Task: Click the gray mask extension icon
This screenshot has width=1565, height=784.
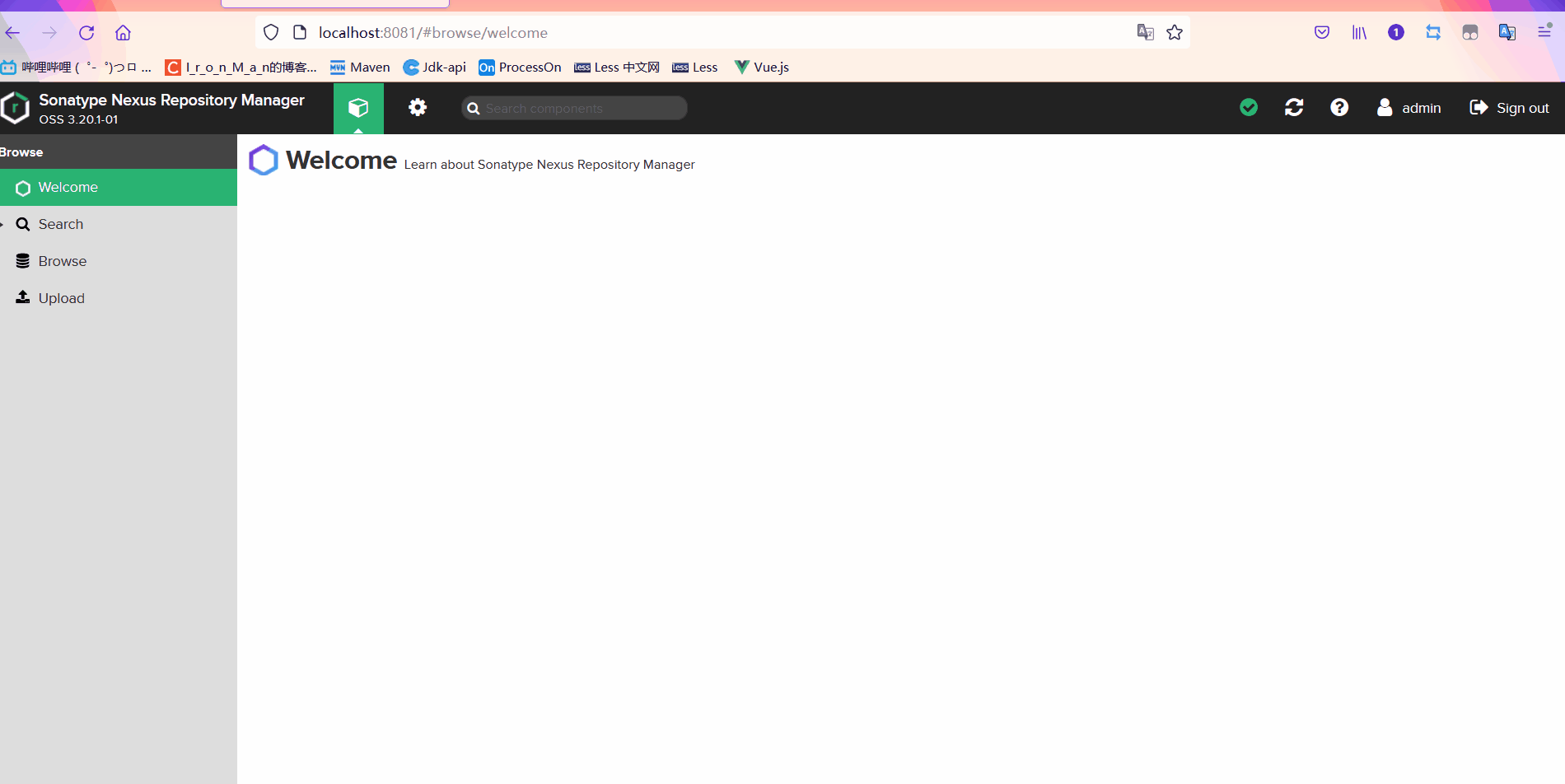Action: pyautogui.click(x=1470, y=32)
